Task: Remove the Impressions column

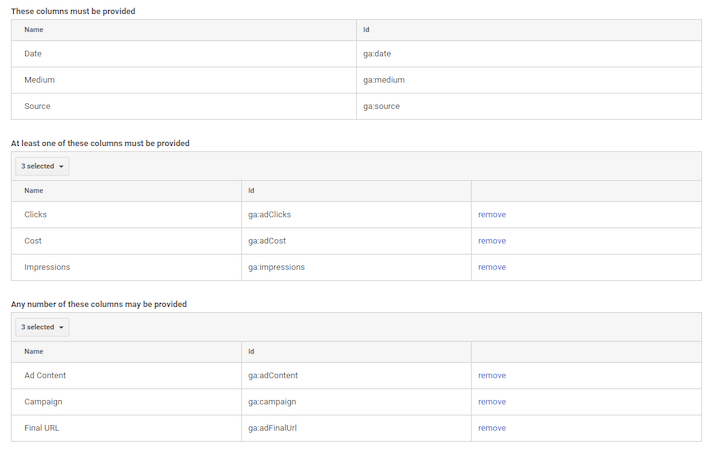Action: point(491,267)
